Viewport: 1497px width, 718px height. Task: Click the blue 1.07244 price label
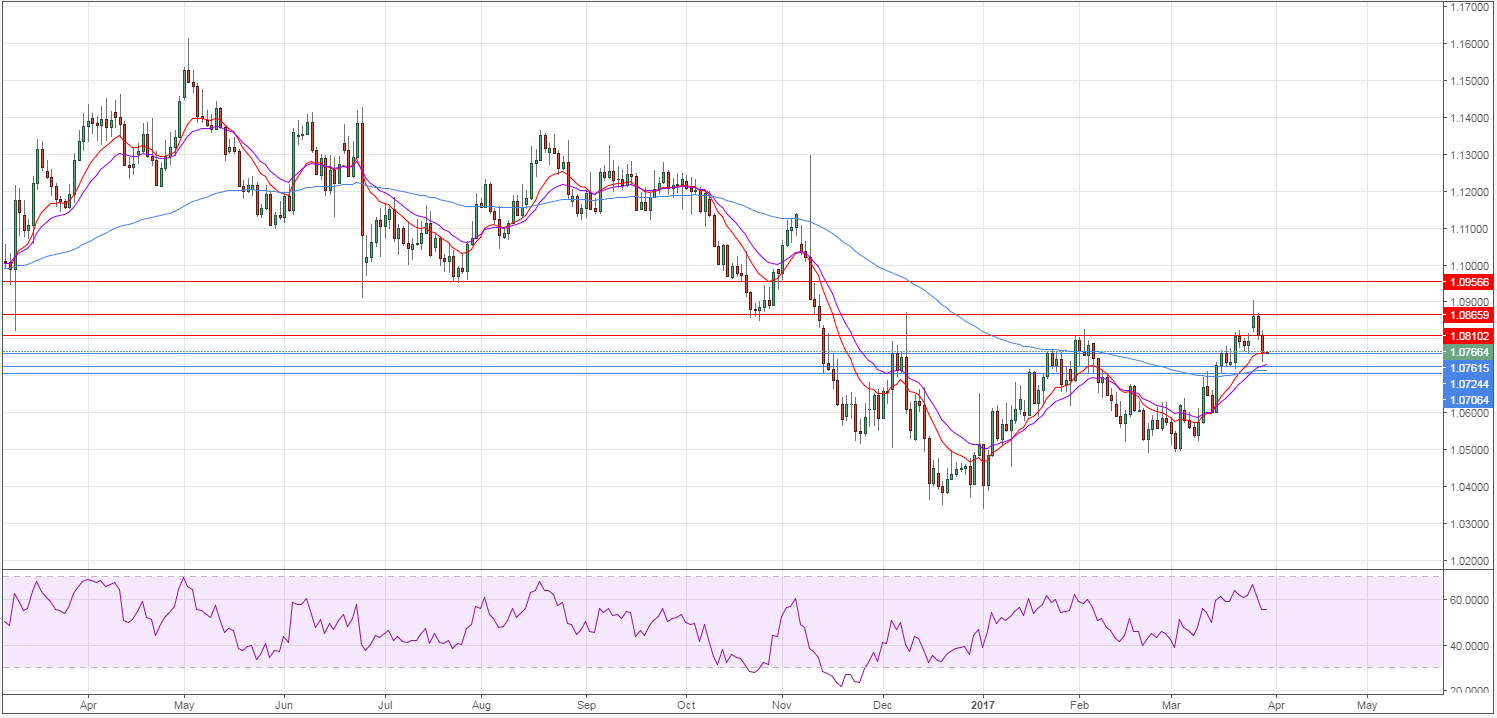[1469, 384]
